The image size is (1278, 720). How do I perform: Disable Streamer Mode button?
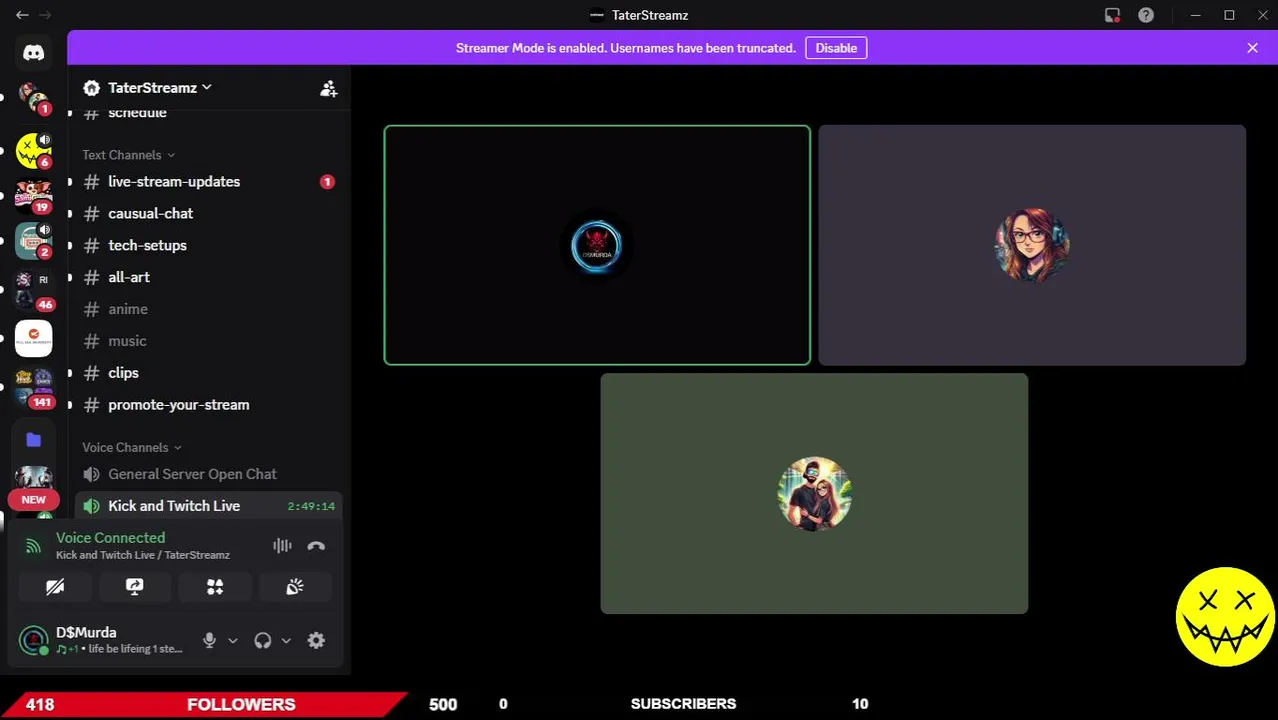(x=836, y=48)
